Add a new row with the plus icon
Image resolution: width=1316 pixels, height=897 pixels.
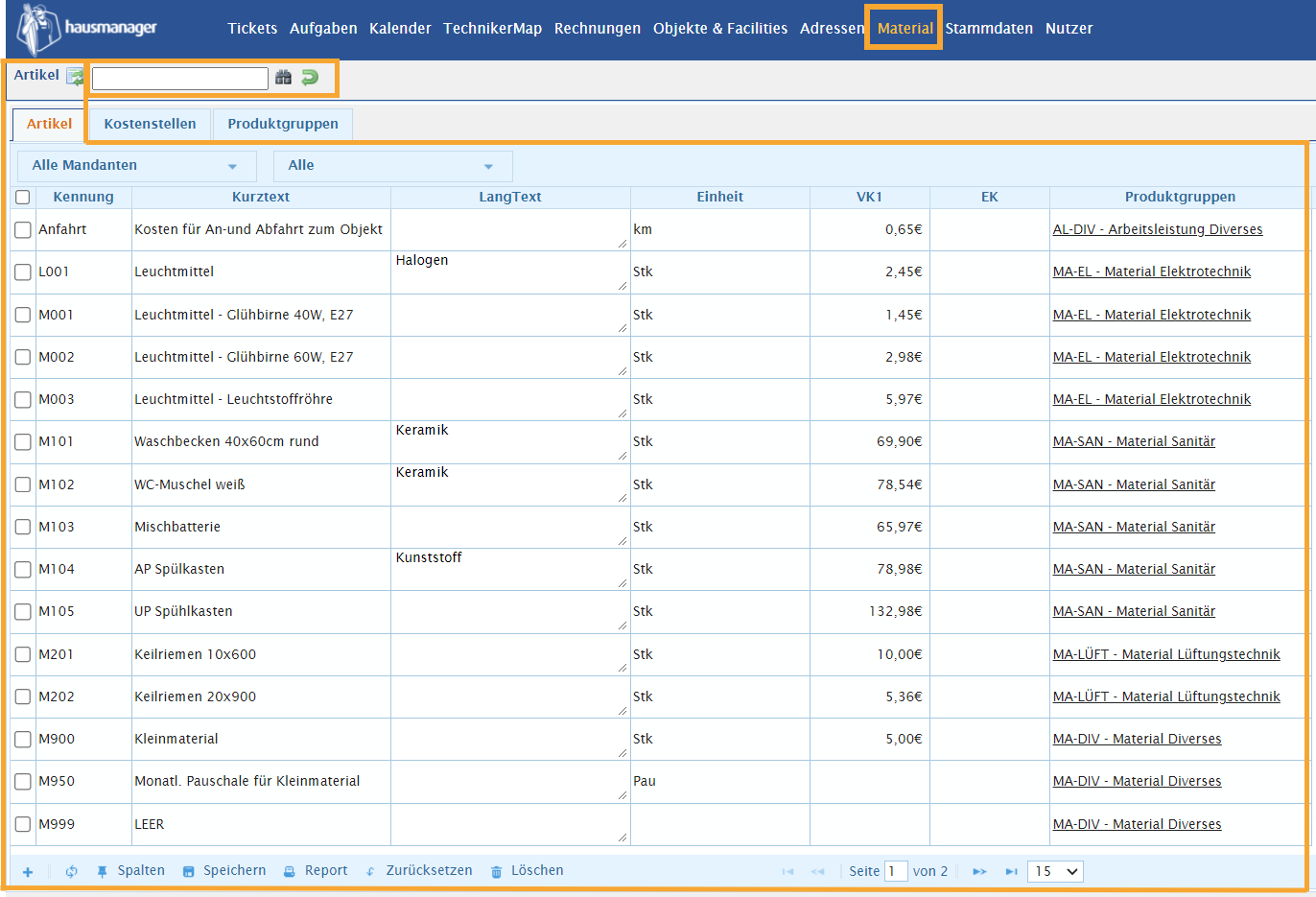point(28,872)
